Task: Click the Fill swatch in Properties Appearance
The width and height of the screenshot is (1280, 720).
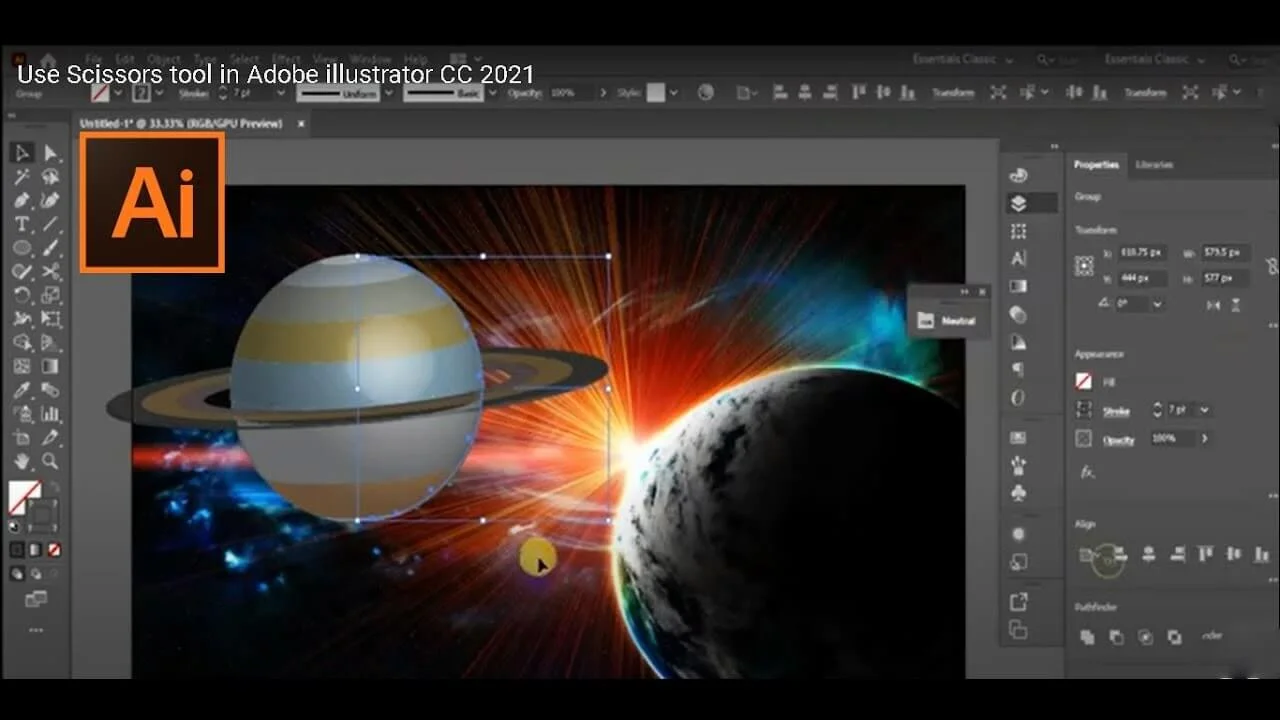Action: pyautogui.click(x=1084, y=382)
